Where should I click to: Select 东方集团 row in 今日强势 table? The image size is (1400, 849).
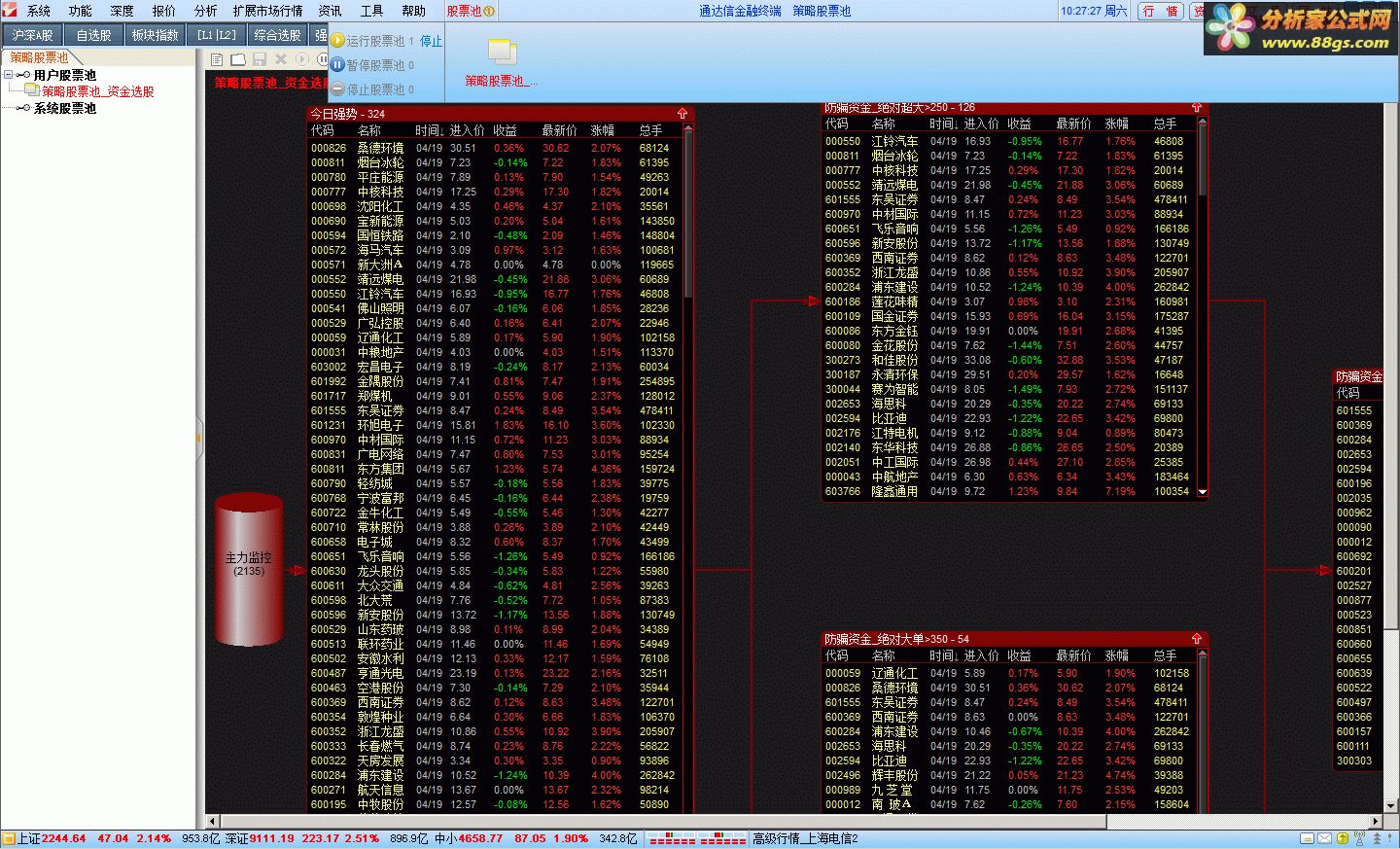pyautogui.click(x=495, y=469)
